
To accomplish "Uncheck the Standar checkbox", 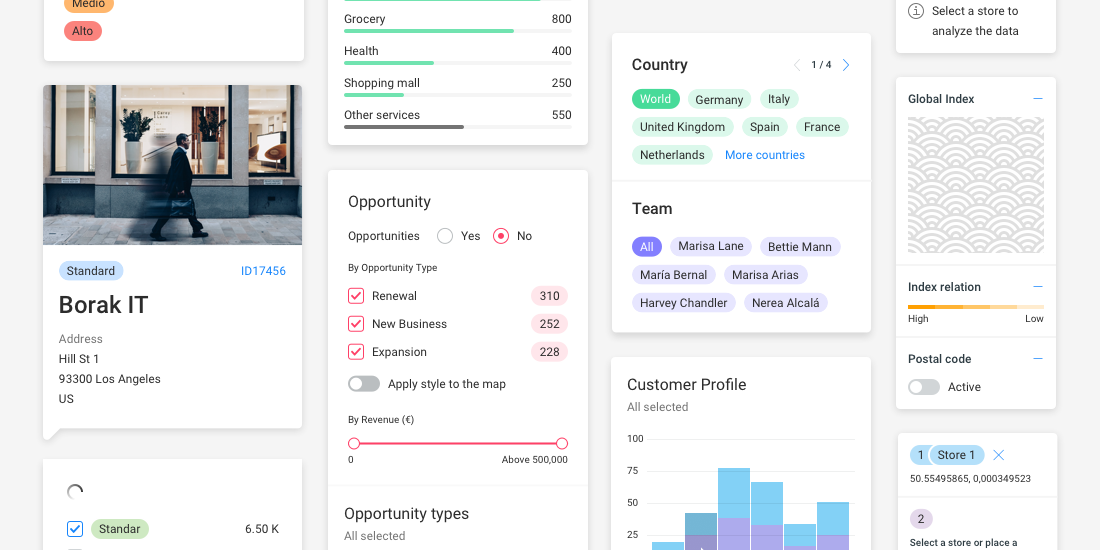I will click(75, 529).
